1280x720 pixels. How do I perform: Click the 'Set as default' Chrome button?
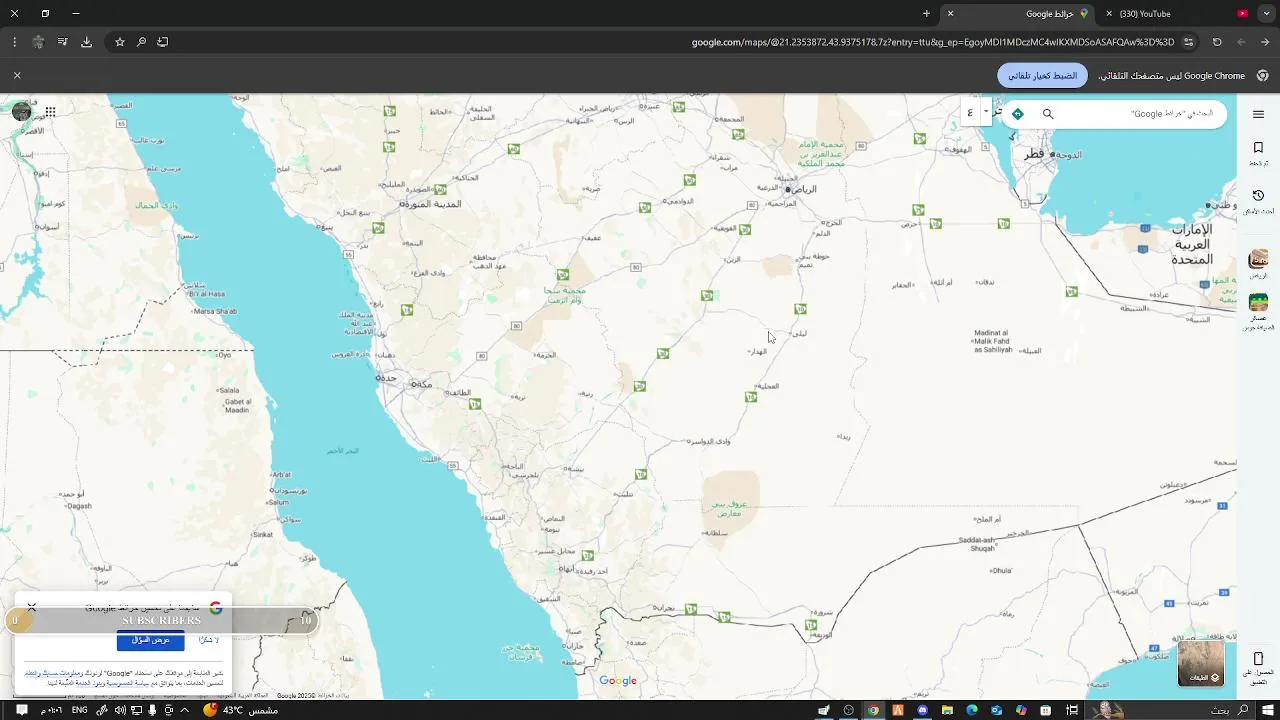[x=1043, y=76]
